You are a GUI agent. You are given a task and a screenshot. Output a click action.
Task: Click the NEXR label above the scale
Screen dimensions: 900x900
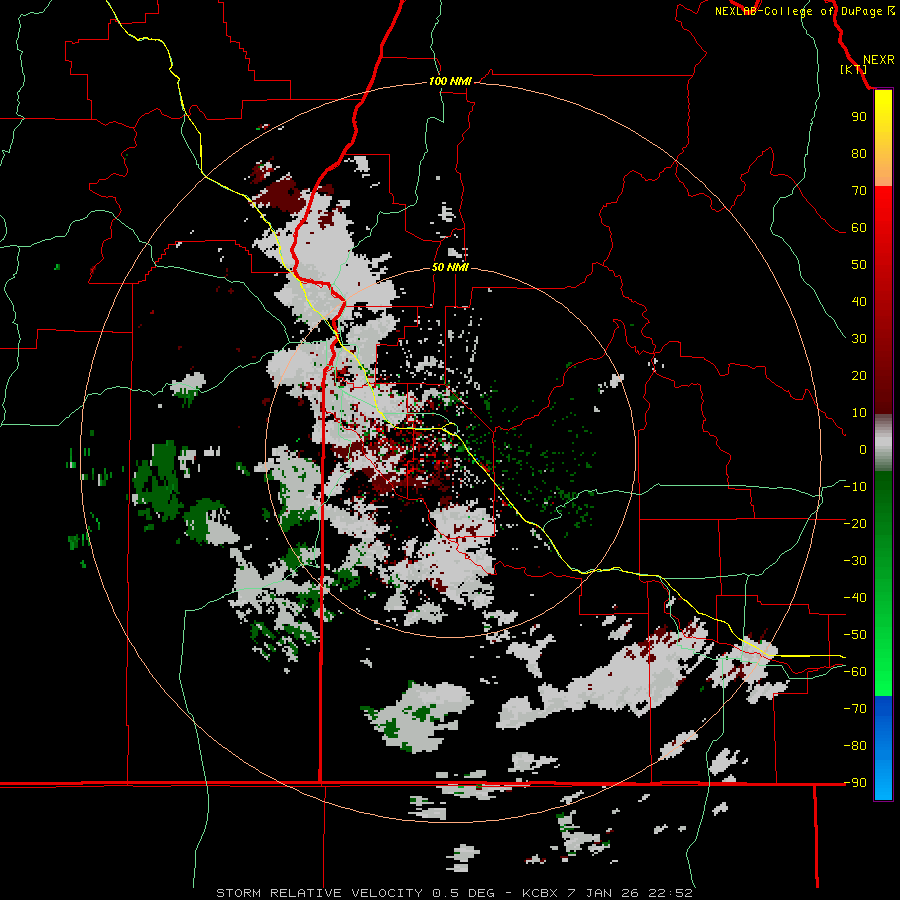tap(878, 60)
